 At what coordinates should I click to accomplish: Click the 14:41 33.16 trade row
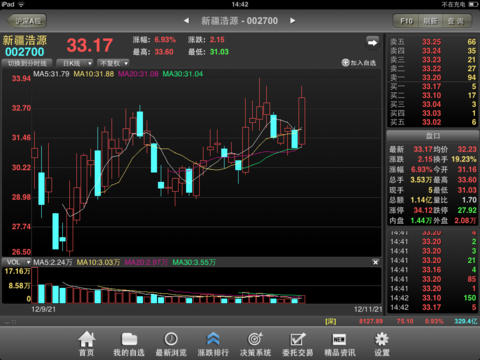click(x=433, y=270)
